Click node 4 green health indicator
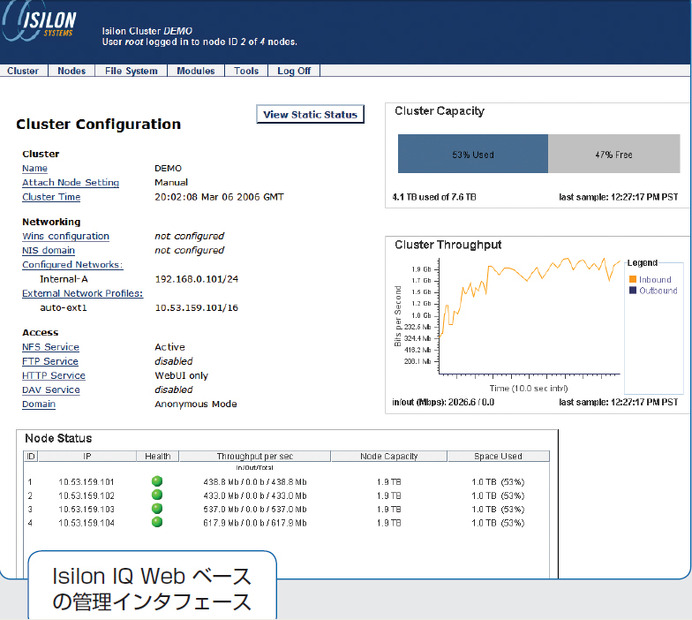 coord(157,522)
